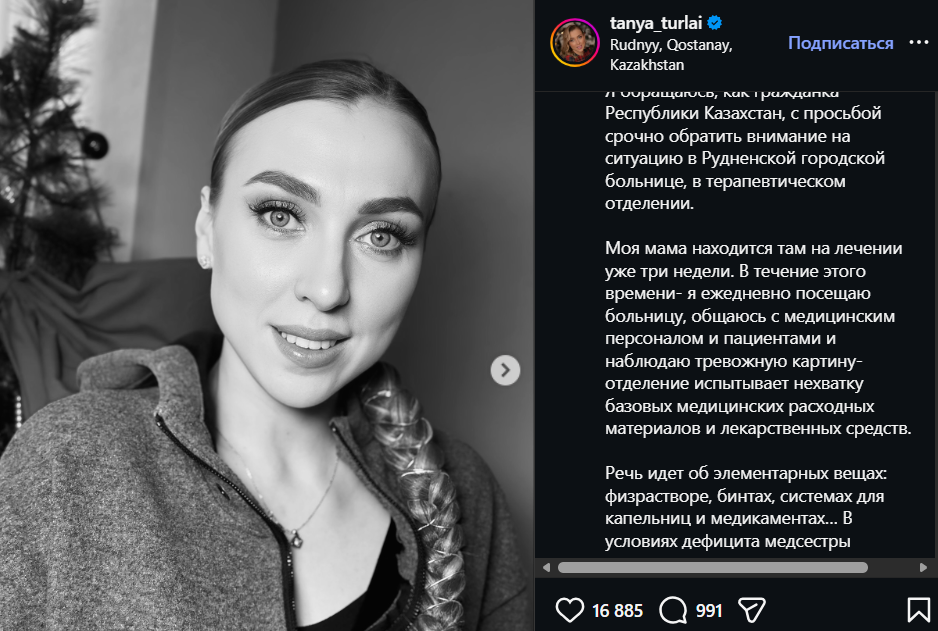The image size is (938, 631).
Task: Open tanya_turlai's profile avatar picture
Action: [x=575, y=43]
